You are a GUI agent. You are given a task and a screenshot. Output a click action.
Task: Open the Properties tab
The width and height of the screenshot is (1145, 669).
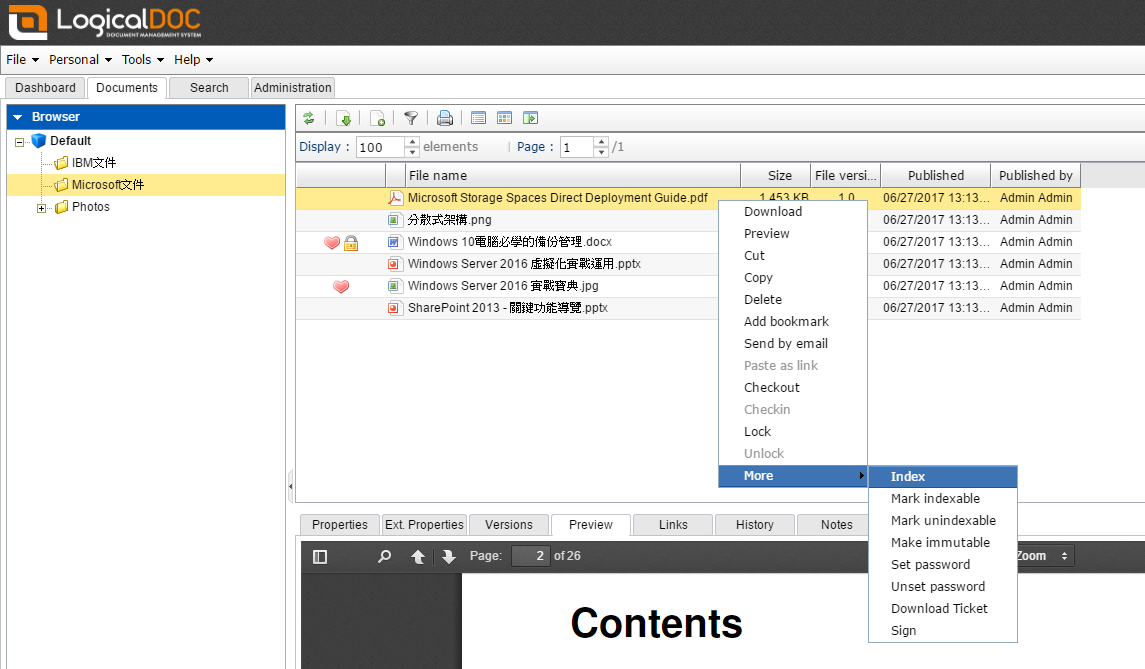pyautogui.click(x=340, y=525)
